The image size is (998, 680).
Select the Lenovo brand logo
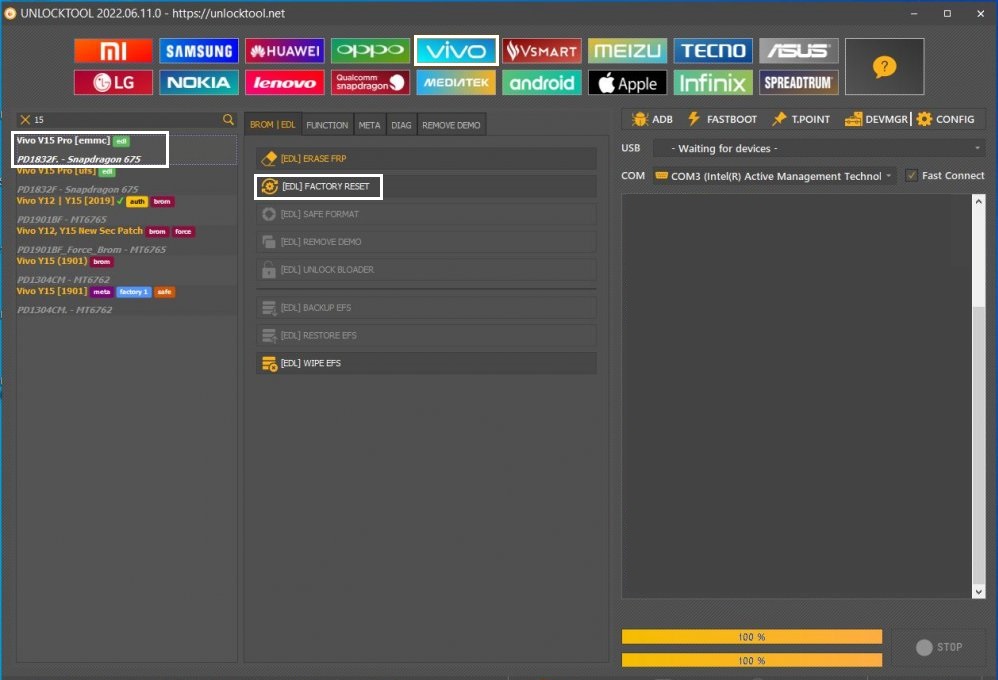[285, 82]
